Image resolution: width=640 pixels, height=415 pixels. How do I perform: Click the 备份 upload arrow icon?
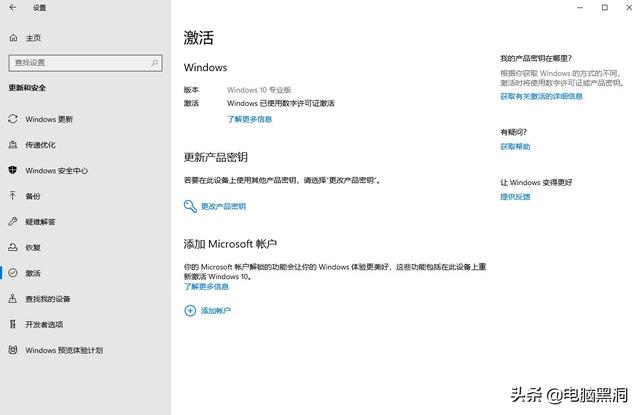tap(13, 196)
